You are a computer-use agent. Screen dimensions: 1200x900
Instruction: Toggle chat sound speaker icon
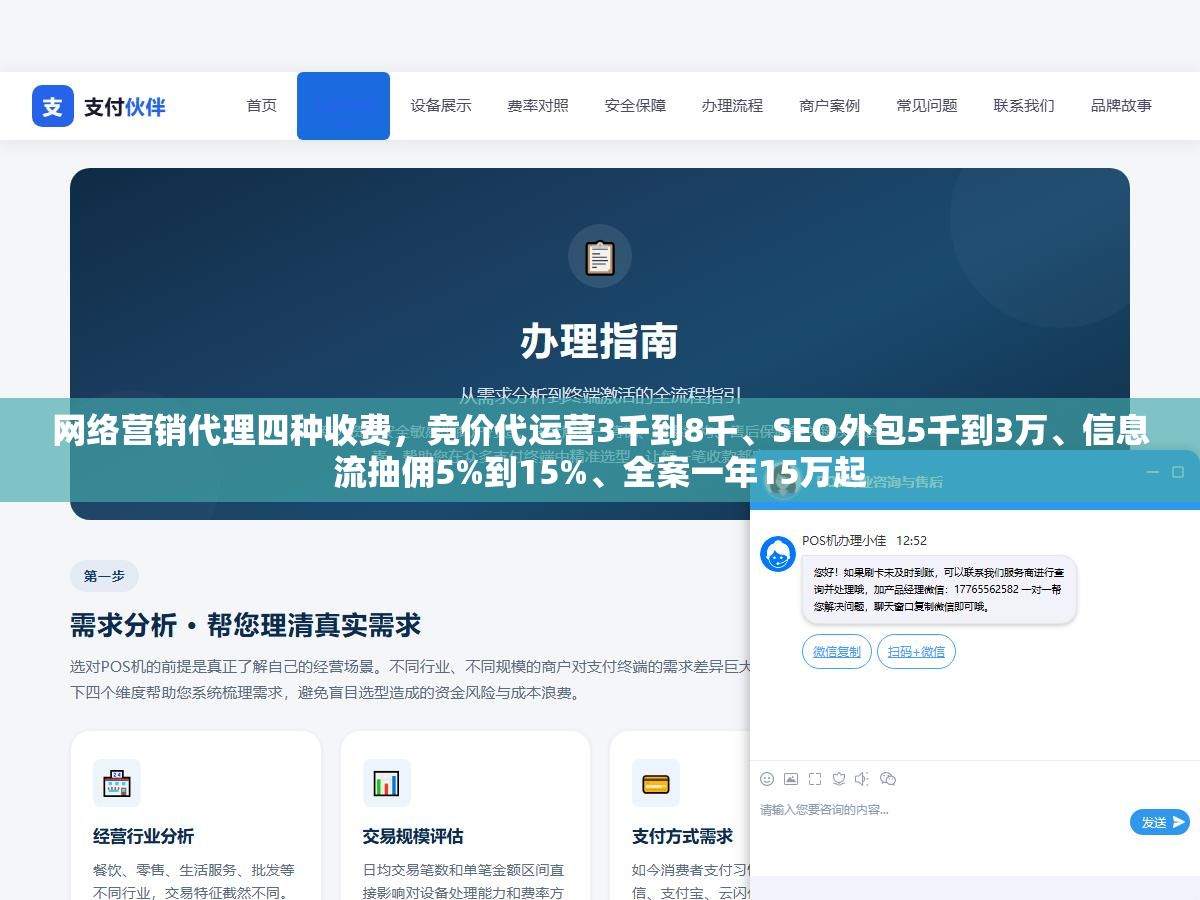[863, 779]
